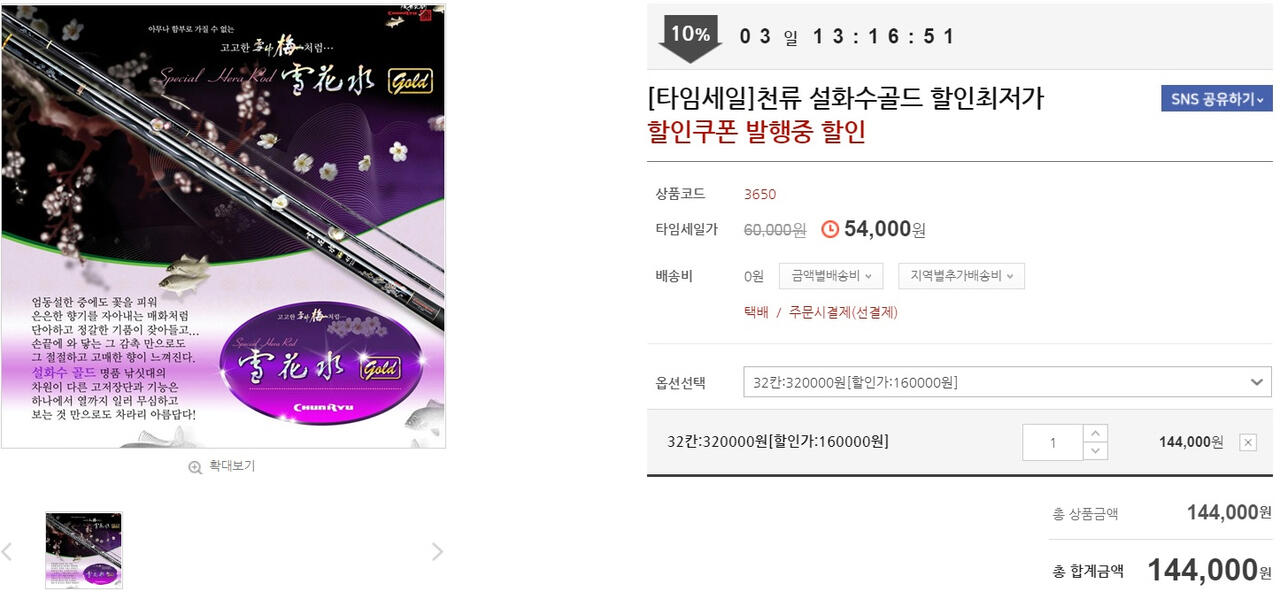Select the product thumbnail image
This screenshot has width=1280, height=607.
coord(84,550)
